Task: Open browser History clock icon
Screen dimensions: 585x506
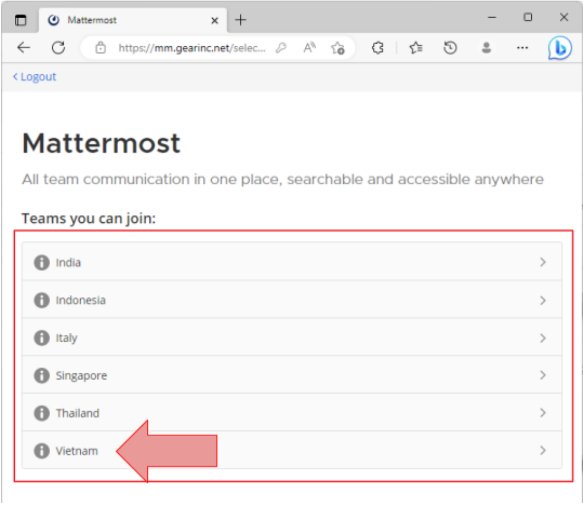Action: pyautogui.click(x=450, y=48)
